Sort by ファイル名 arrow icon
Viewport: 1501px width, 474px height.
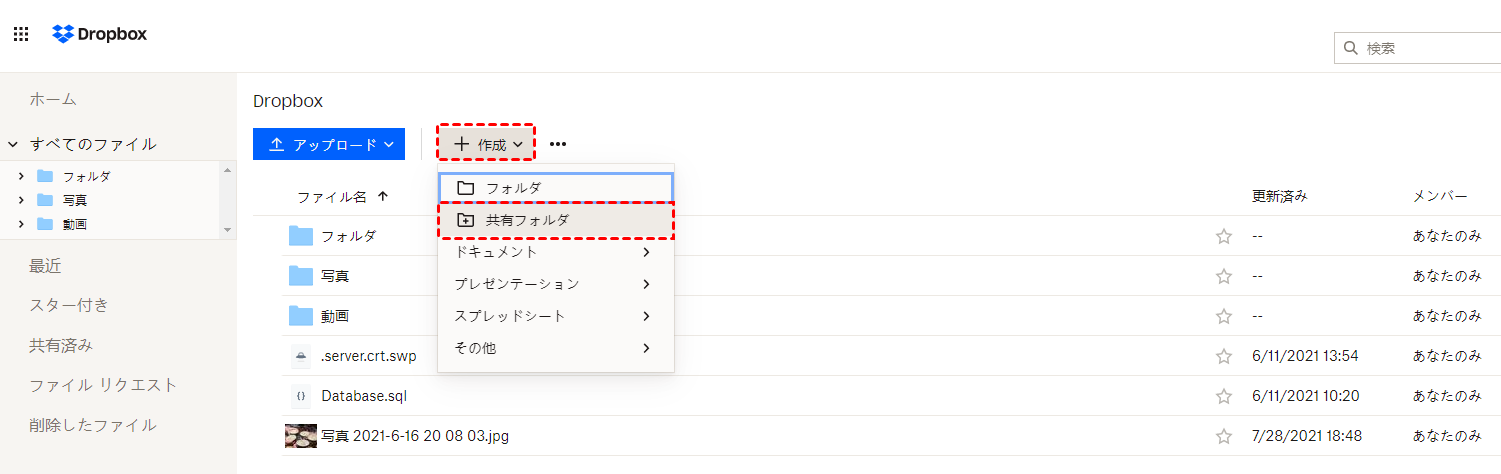tap(382, 197)
